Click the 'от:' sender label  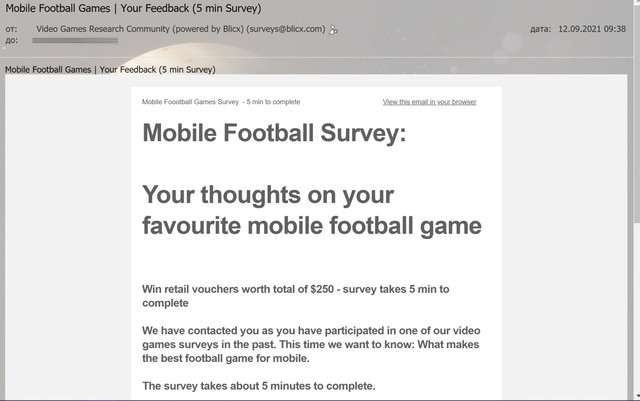click(11, 29)
